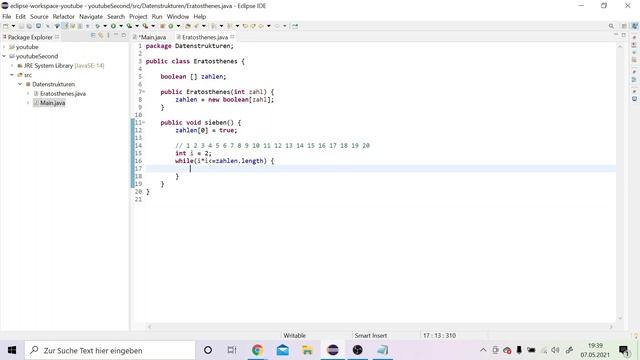Screen dimensions: 640x360
Task: Click the New Java Class icon
Action: [171, 26]
